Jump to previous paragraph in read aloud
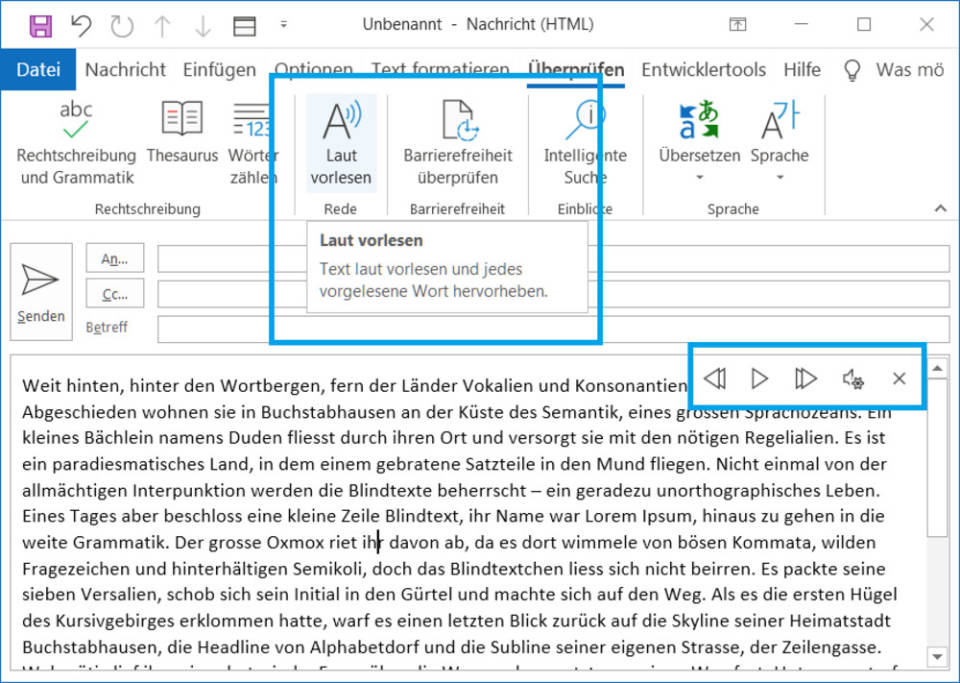Viewport: 960px width, 683px height. coord(715,378)
